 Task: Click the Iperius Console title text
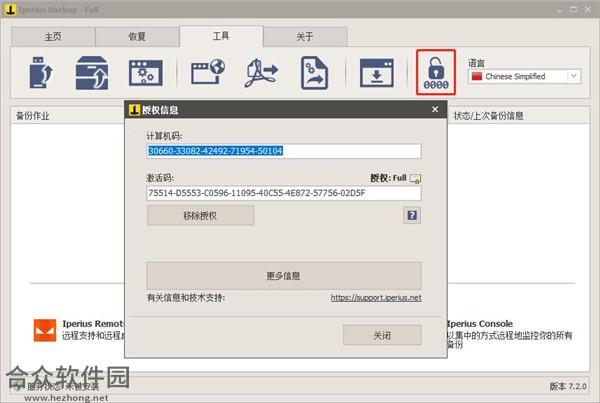tap(479, 323)
